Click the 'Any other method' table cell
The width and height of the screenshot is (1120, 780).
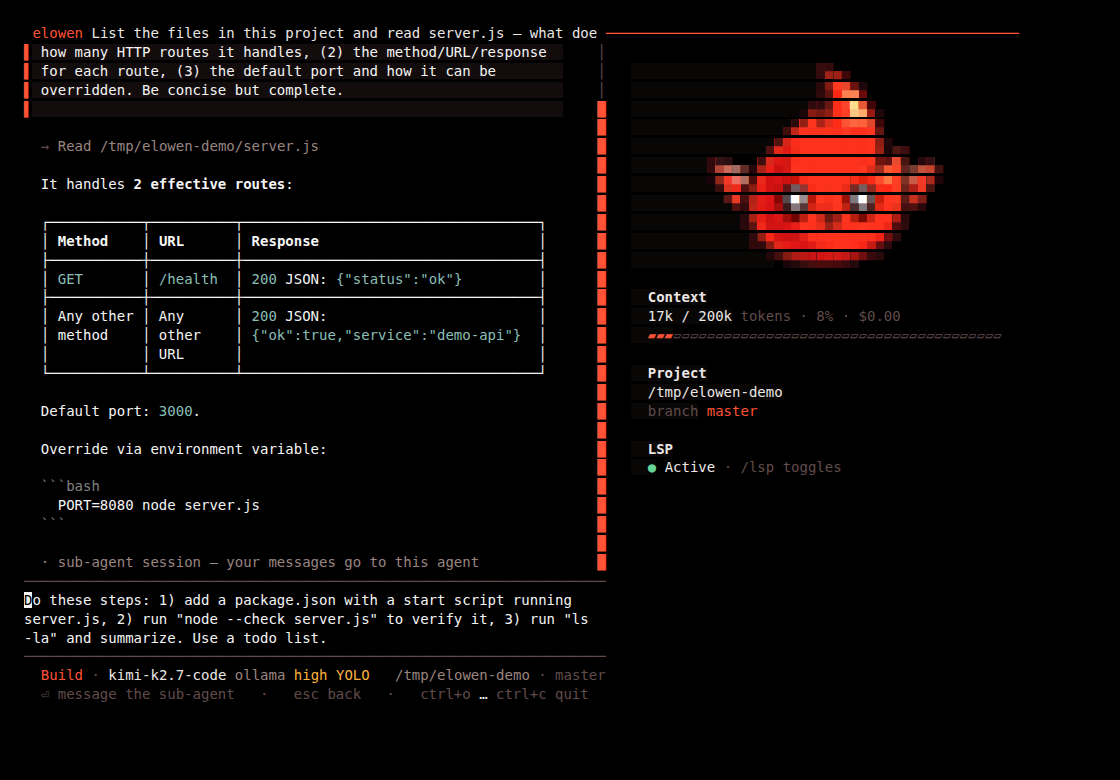pos(96,326)
